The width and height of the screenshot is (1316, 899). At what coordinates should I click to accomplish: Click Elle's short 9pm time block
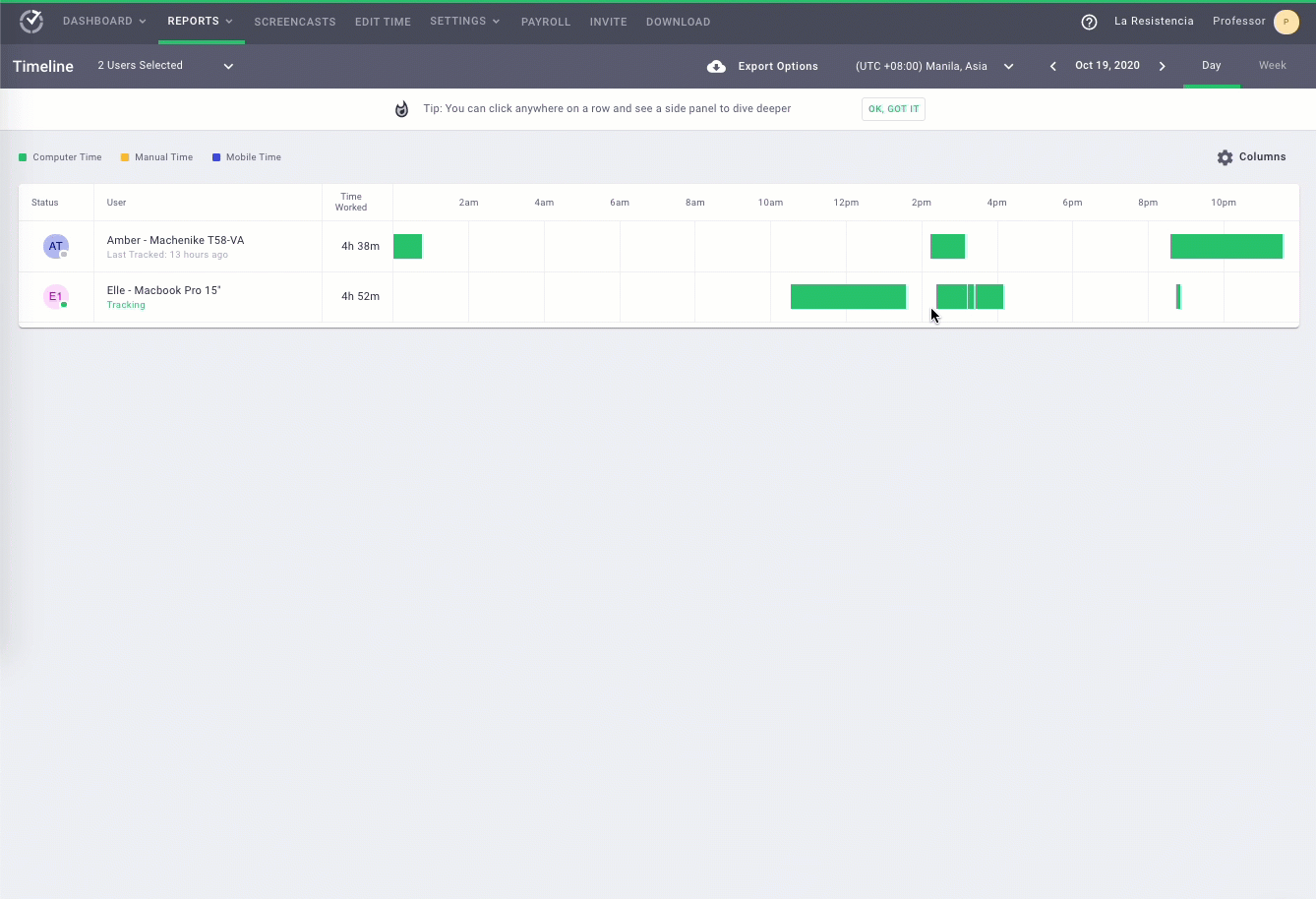[1178, 296]
